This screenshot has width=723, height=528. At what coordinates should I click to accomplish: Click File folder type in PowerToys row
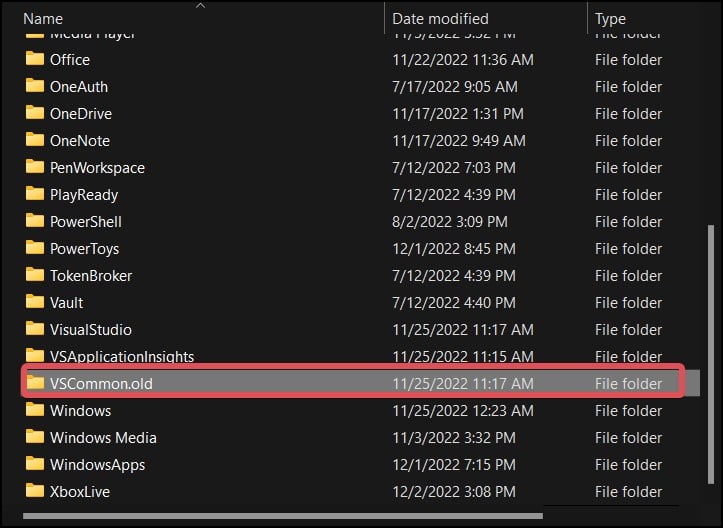[x=628, y=249]
